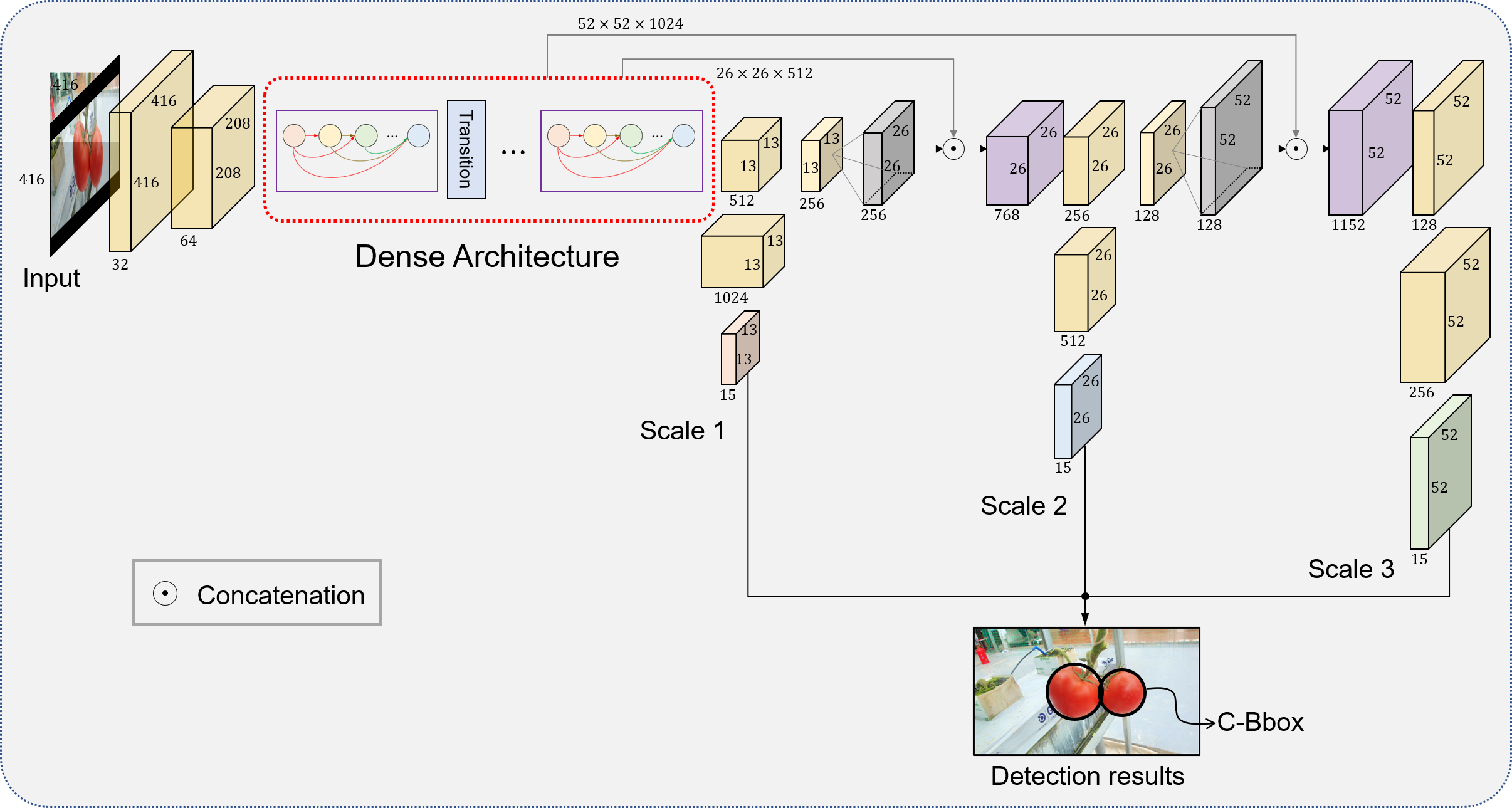Click the "Scale 1" label
1512x808 pixels.
[682, 431]
